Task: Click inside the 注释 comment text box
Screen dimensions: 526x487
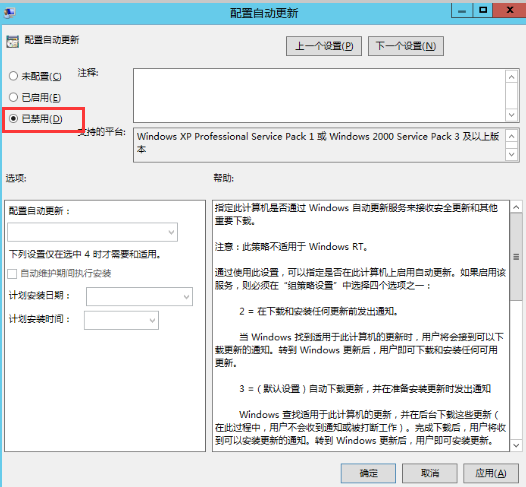Action: click(319, 96)
